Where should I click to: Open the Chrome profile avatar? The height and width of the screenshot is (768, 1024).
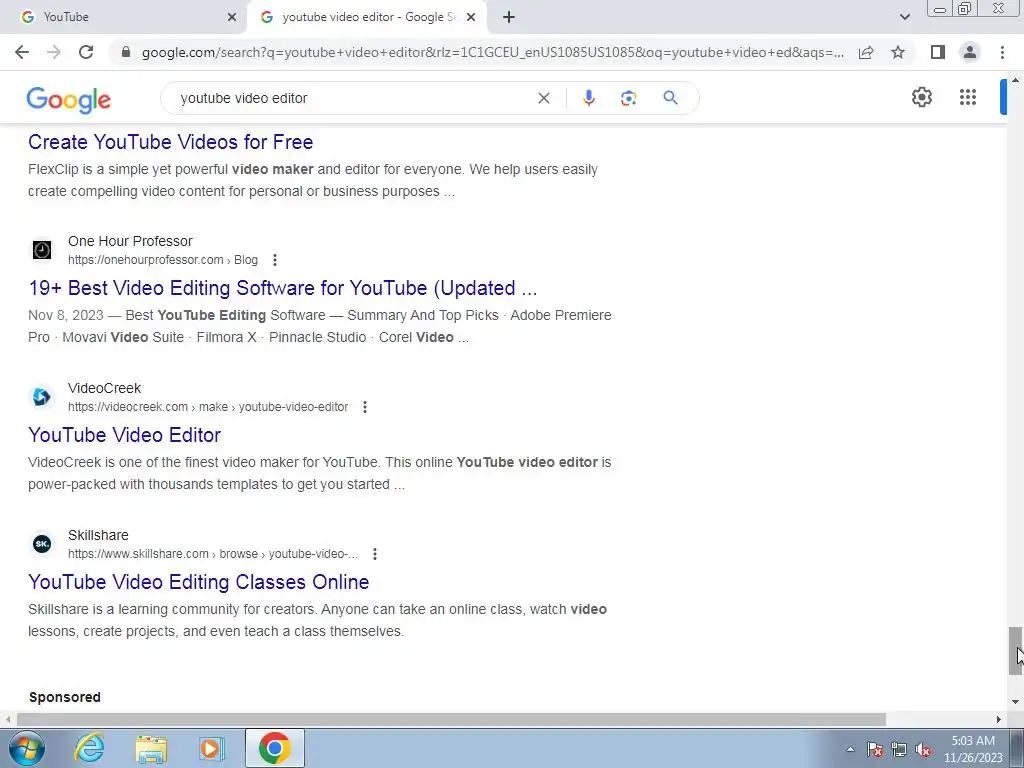pos(970,52)
